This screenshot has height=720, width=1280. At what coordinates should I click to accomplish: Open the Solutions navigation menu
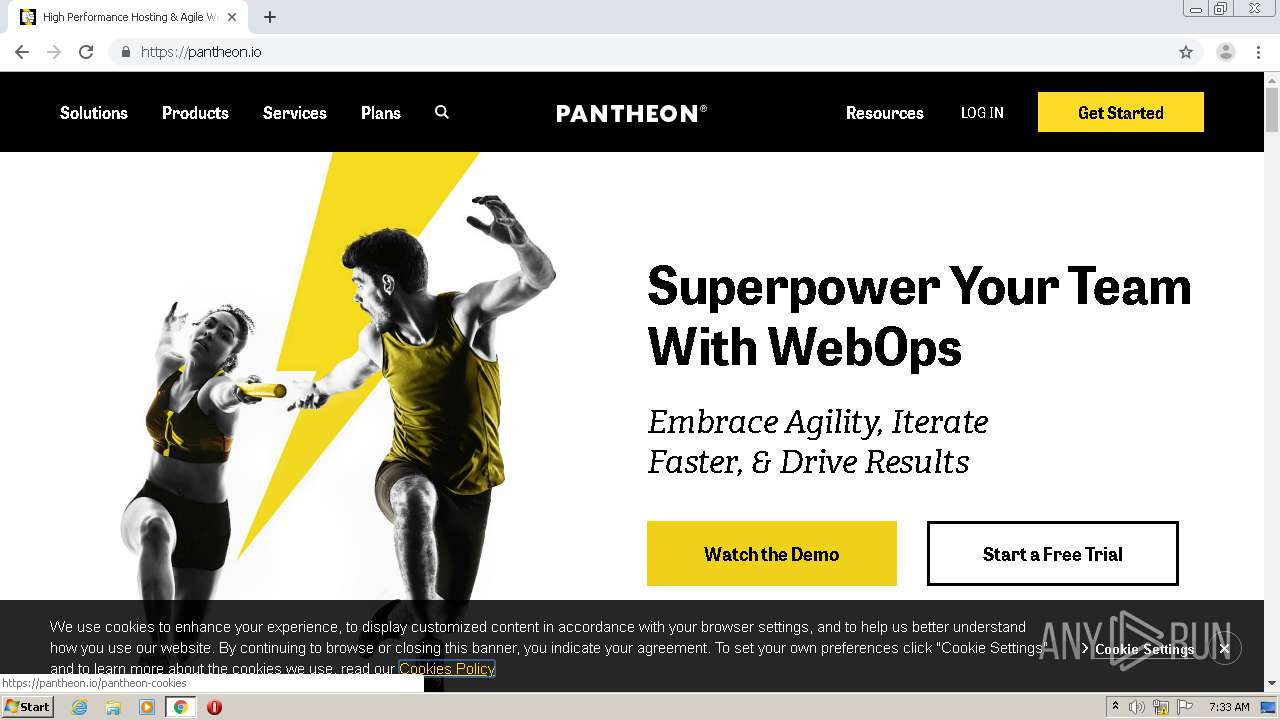click(x=94, y=113)
